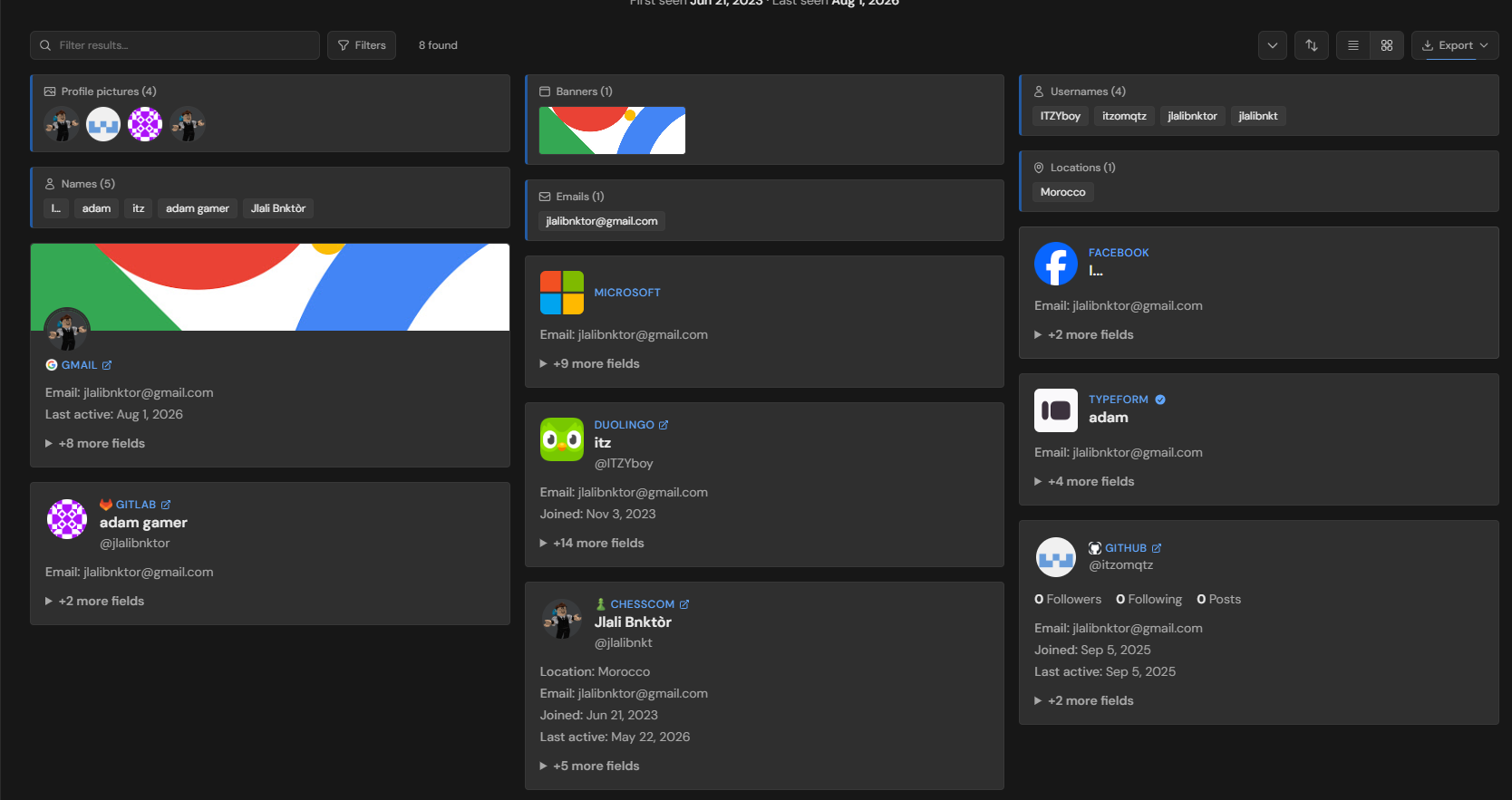Select the 'adam gamer' name tag
This screenshot has height=800, width=1512.
click(x=198, y=208)
